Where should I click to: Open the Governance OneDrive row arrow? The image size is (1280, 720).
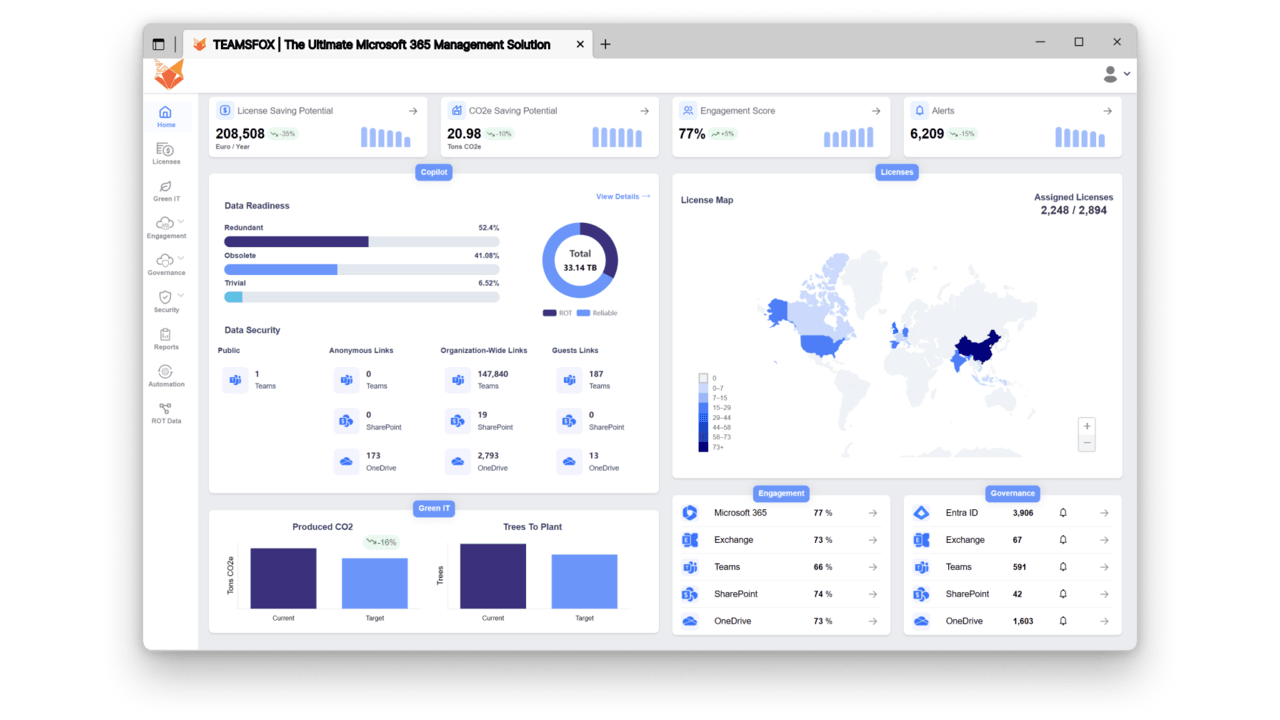[x=1104, y=621]
